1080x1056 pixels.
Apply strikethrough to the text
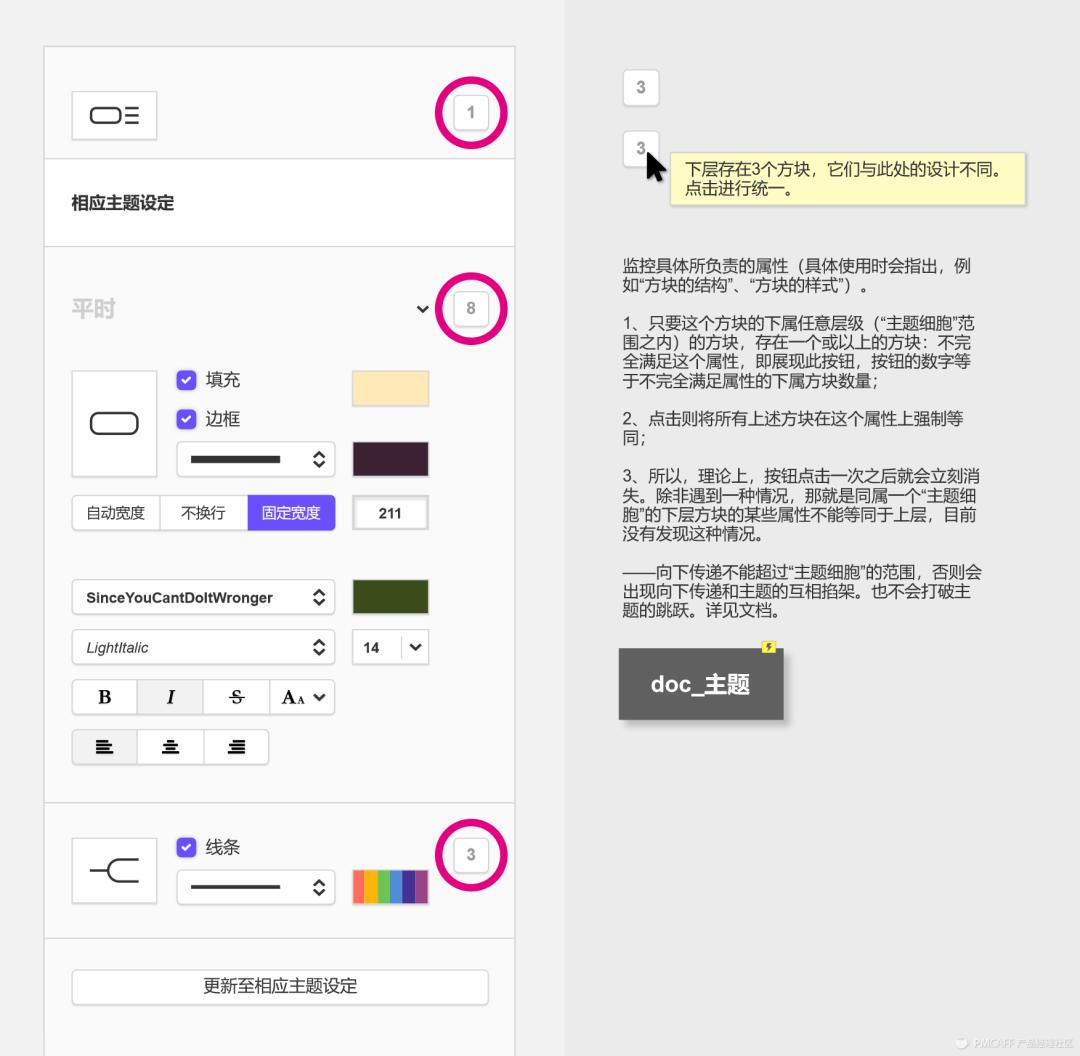click(x=236, y=697)
